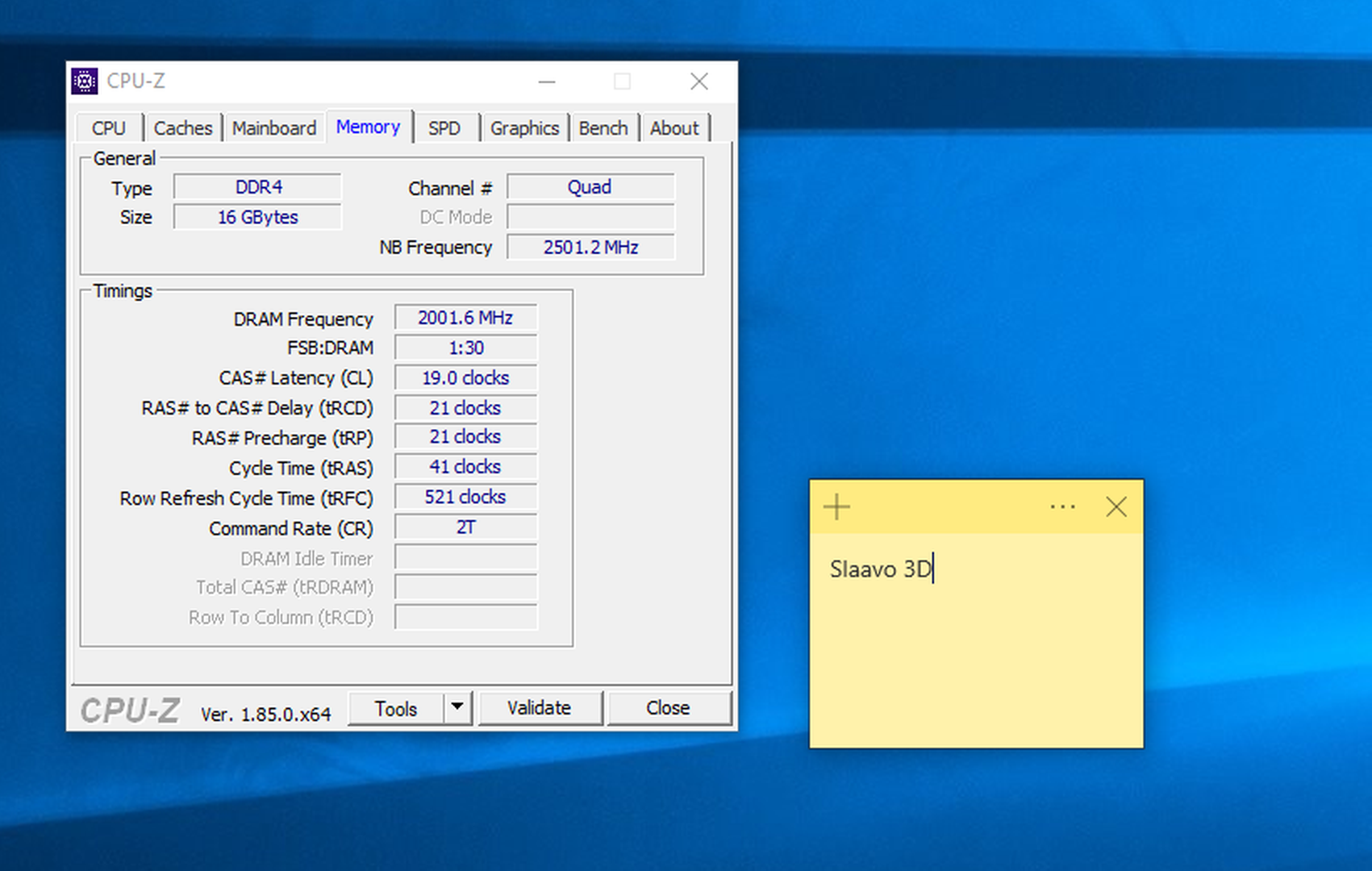Click the FSB:DRAM value 1:30
The height and width of the screenshot is (871, 1372).
coord(465,348)
